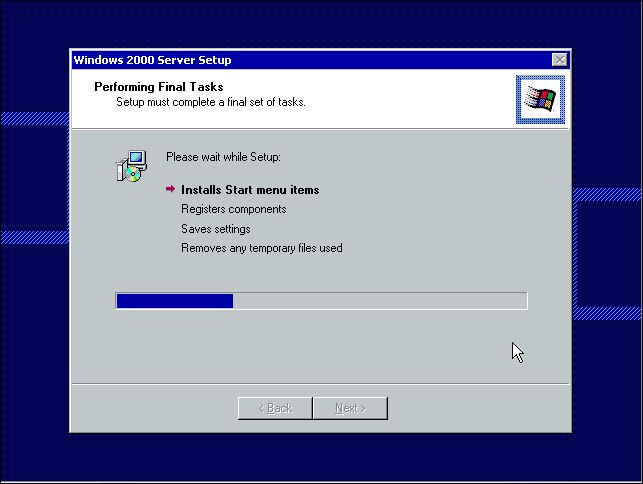Click the disabled Back button
Image resolution: width=643 pixels, height=484 pixels.
[x=275, y=408]
